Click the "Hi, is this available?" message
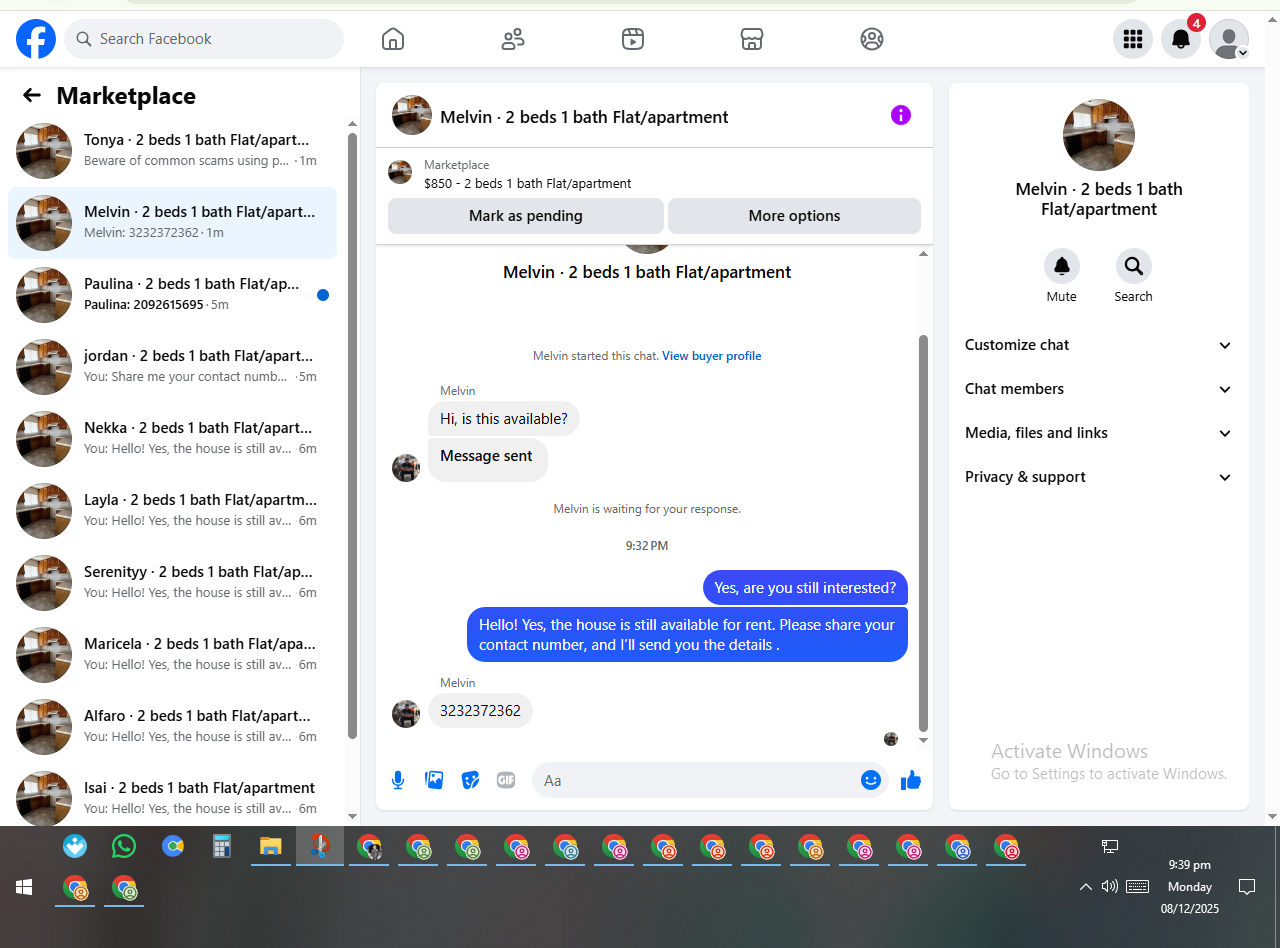1280x948 pixels. [x=504, y=419]
